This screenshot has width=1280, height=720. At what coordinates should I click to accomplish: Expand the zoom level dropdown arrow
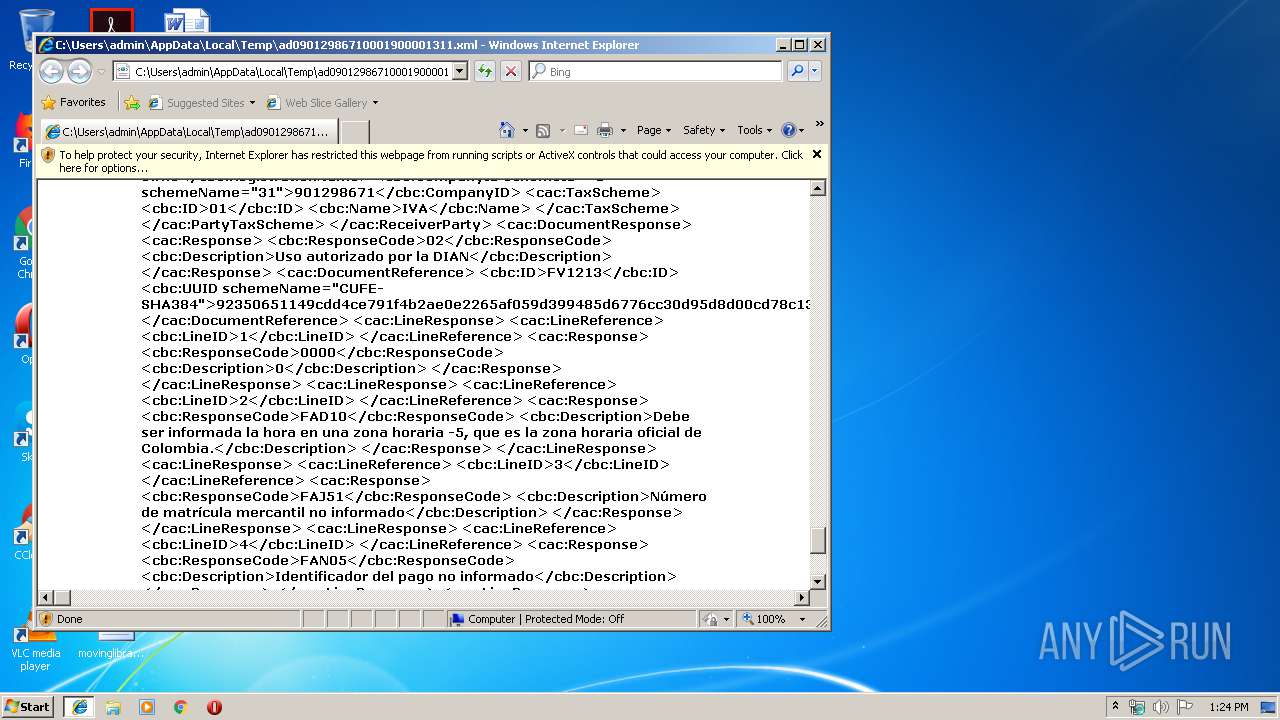pyautogui.click(x=802, y=619)
